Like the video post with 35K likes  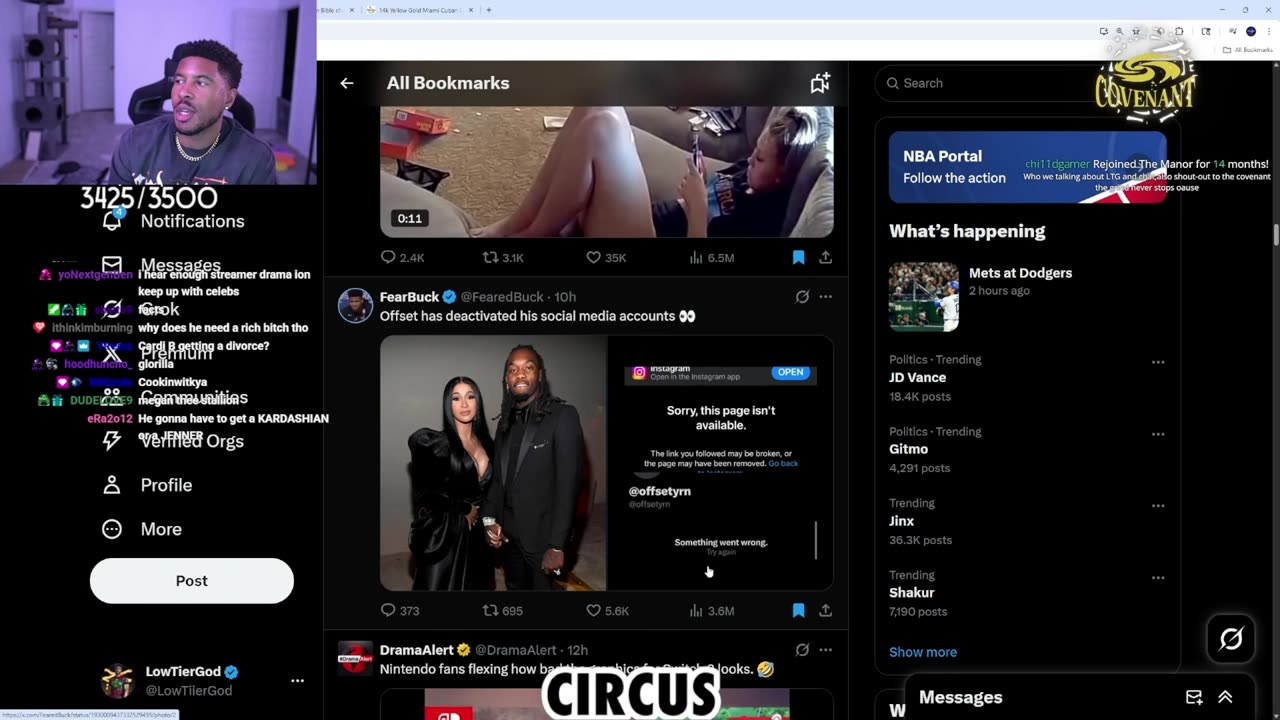(x=606, y=257)
